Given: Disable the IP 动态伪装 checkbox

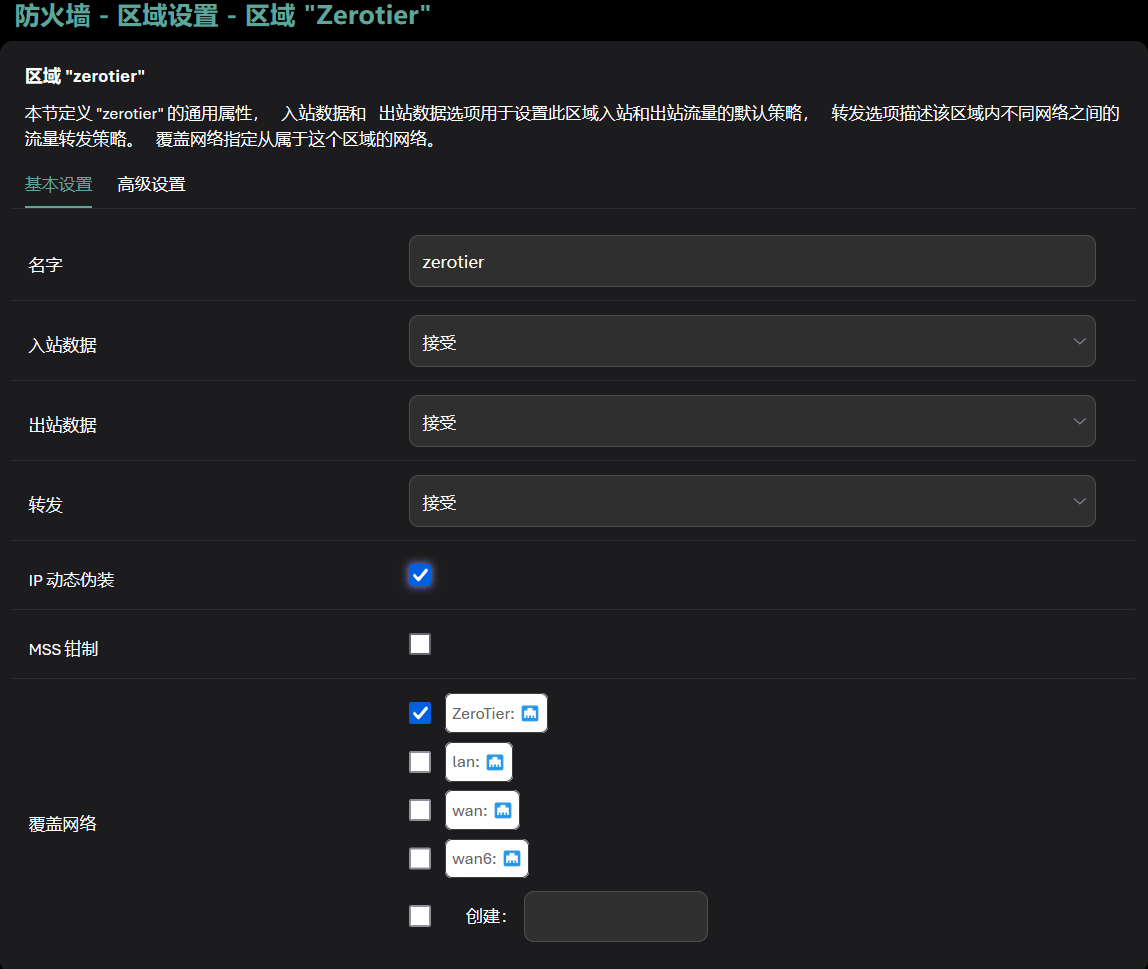Looking at the screenshot, I should (x=420, y=575).
